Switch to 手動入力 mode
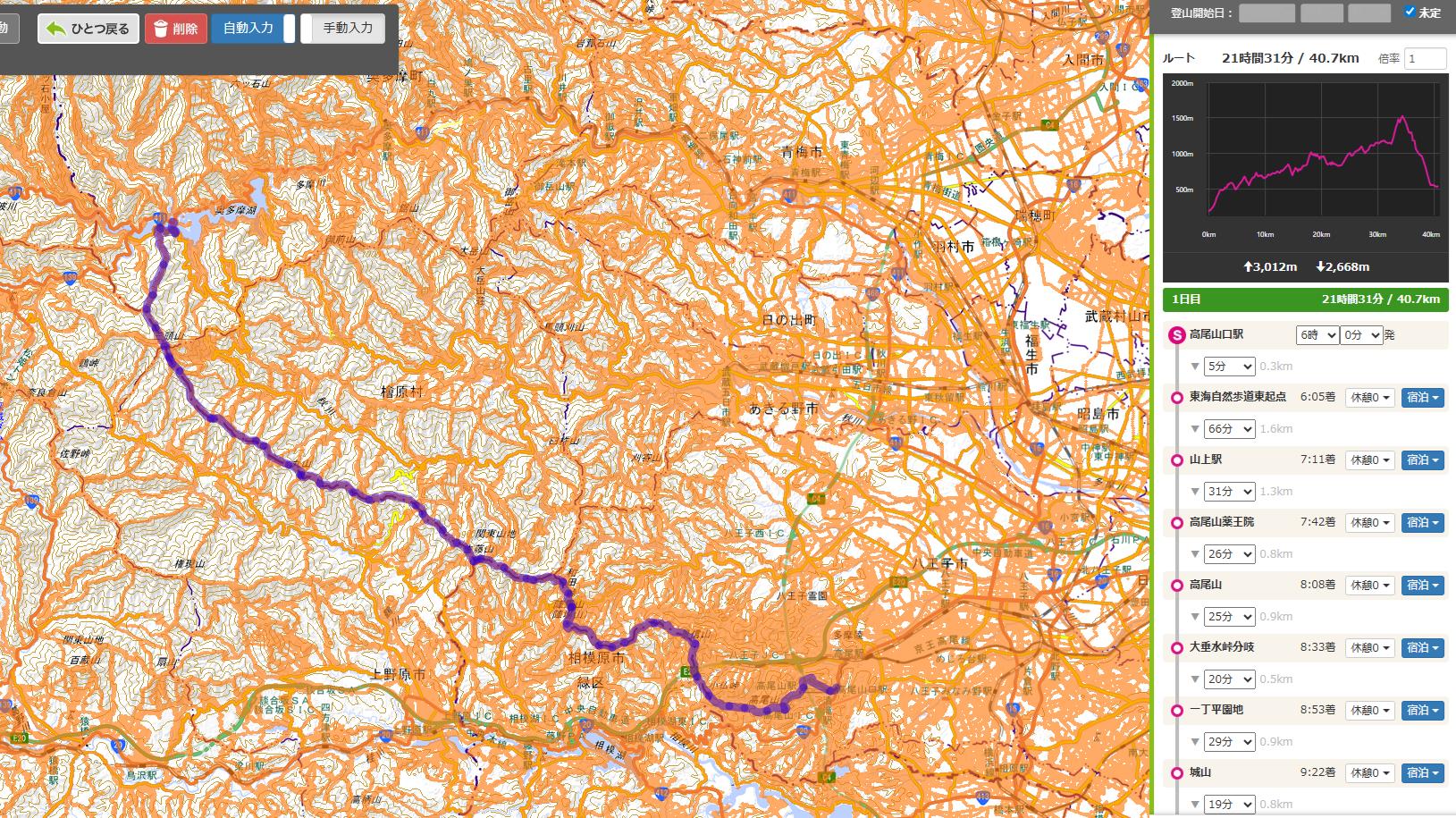Screen dimensions: 1456x818 [348, 29]
